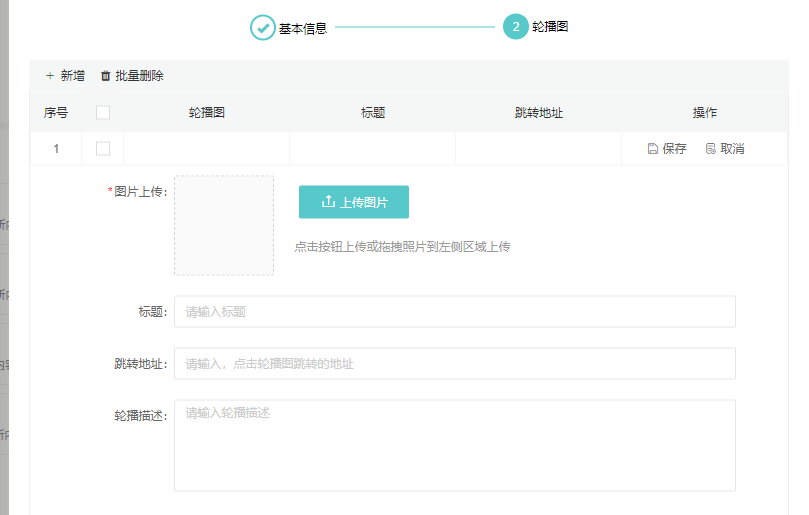Click the 上传图片 upload button
Image resolution: width=809 pixels, height=515 pixels.
coord(354,202)
